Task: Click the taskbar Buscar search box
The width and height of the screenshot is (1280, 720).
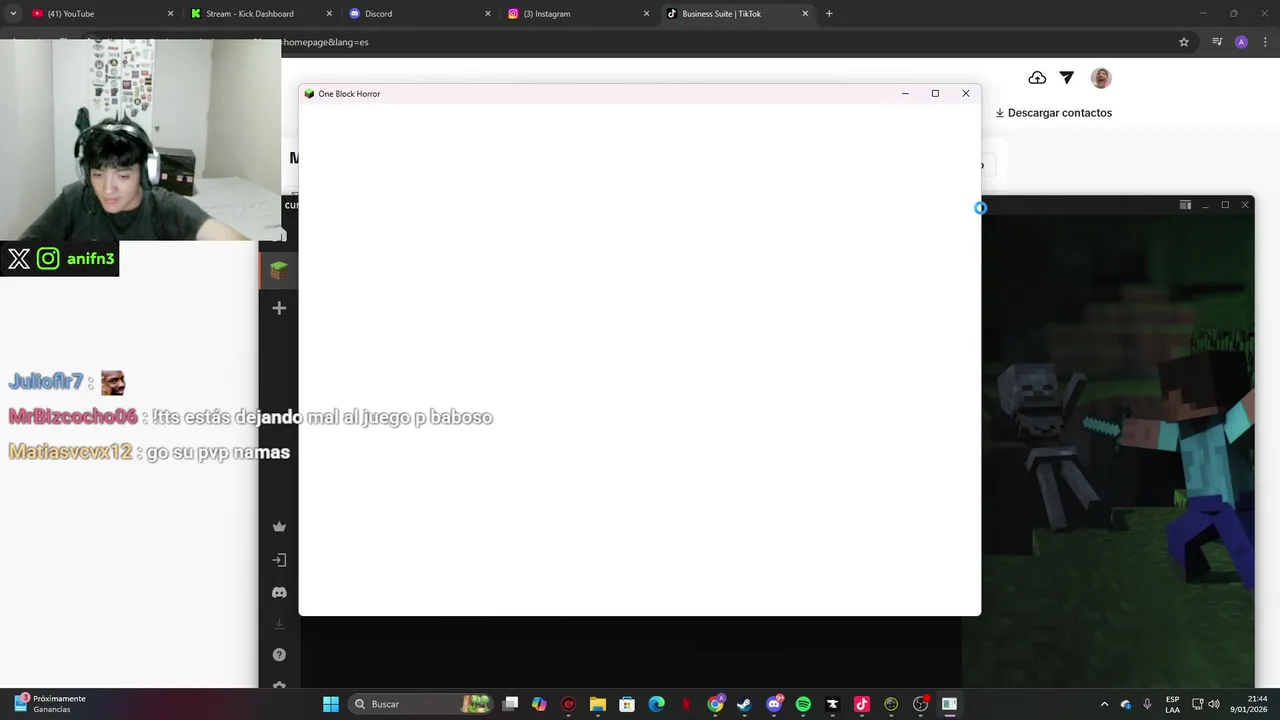Action: 422,704
